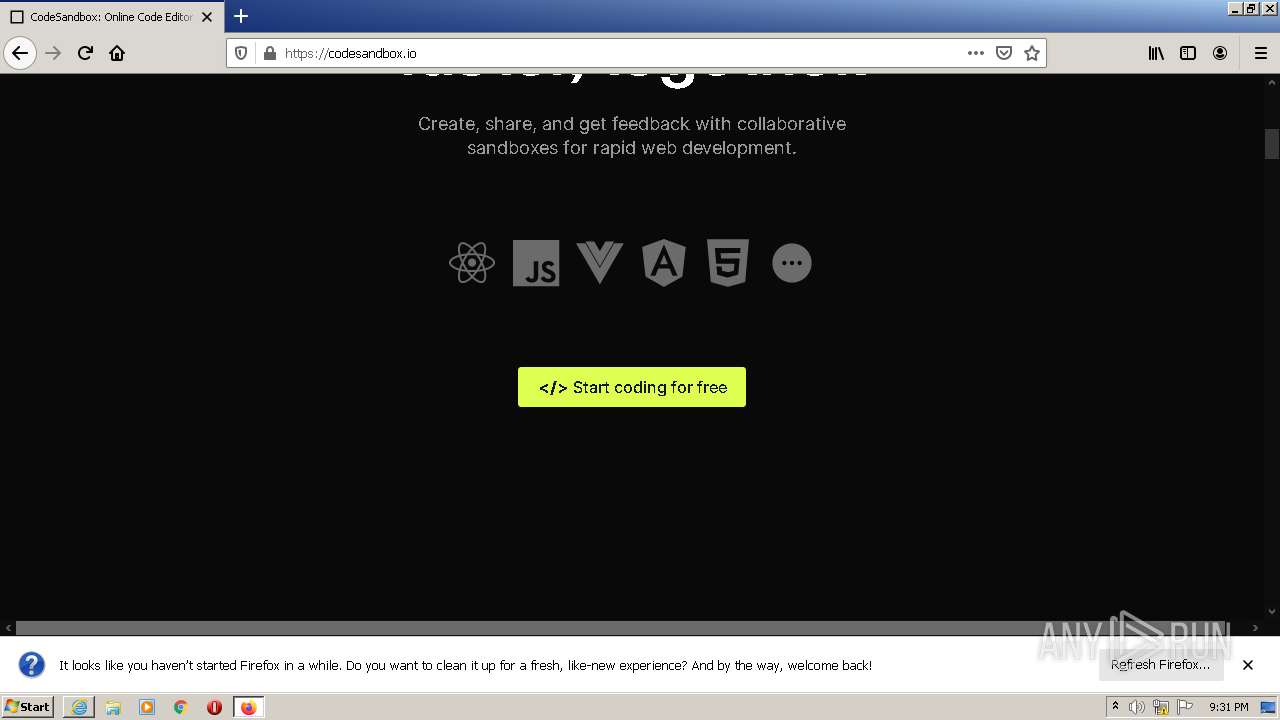Click the browser forward arrow
Screen dimensions: 1280x720
tap(53, 53)
